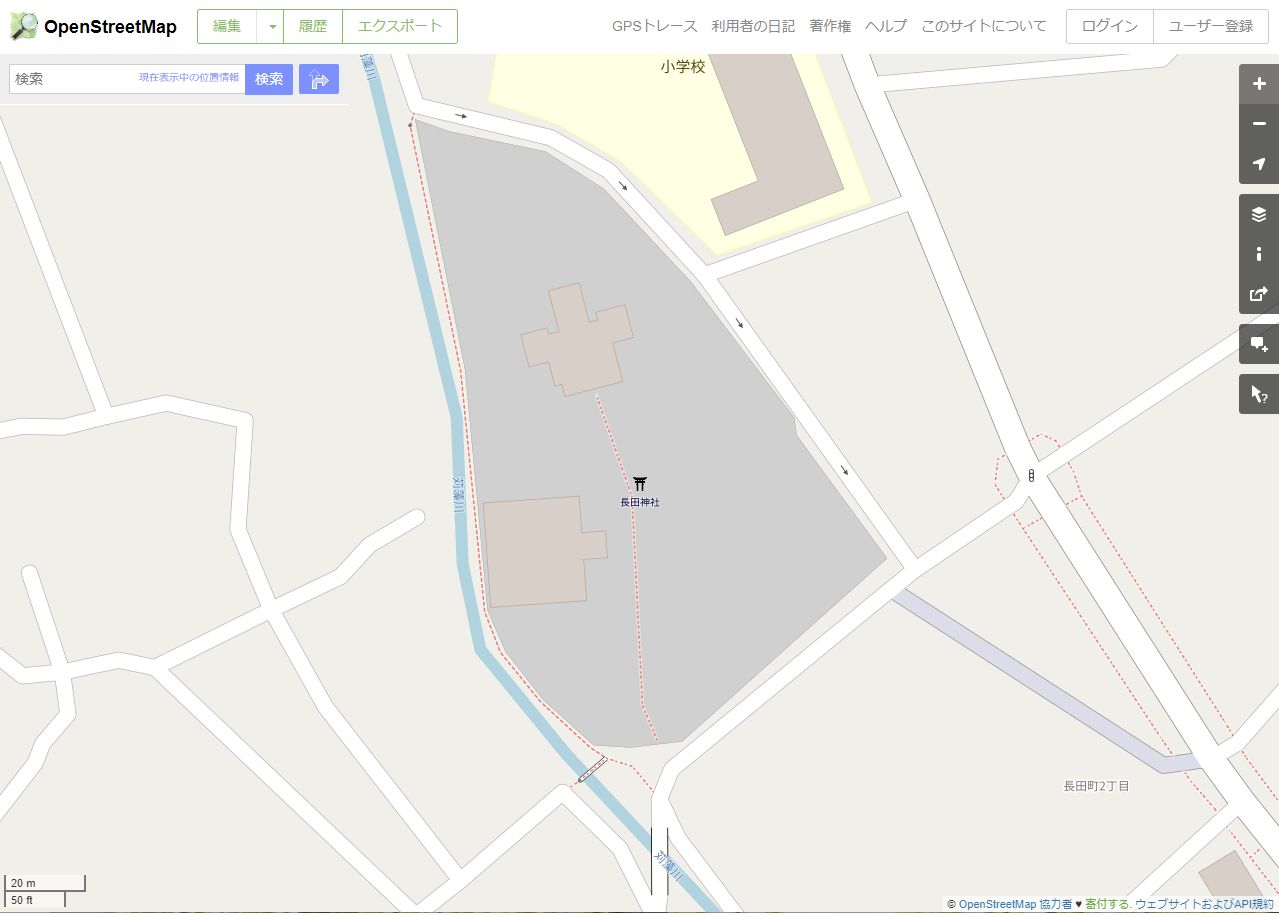Select the 長田神社 shrine torii marker
Image resolution: width=1279 pixels, height=913 pixels.
point(640,484)
